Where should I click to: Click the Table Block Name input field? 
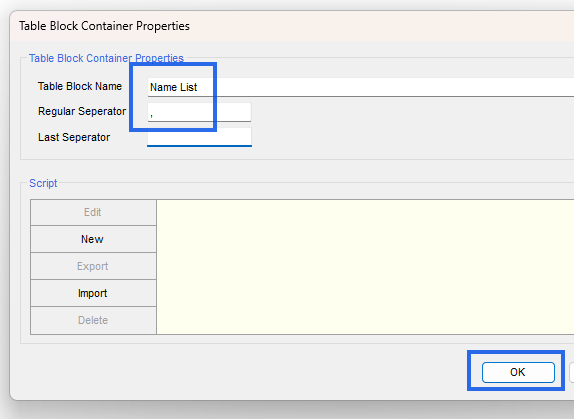coord(361,87)
